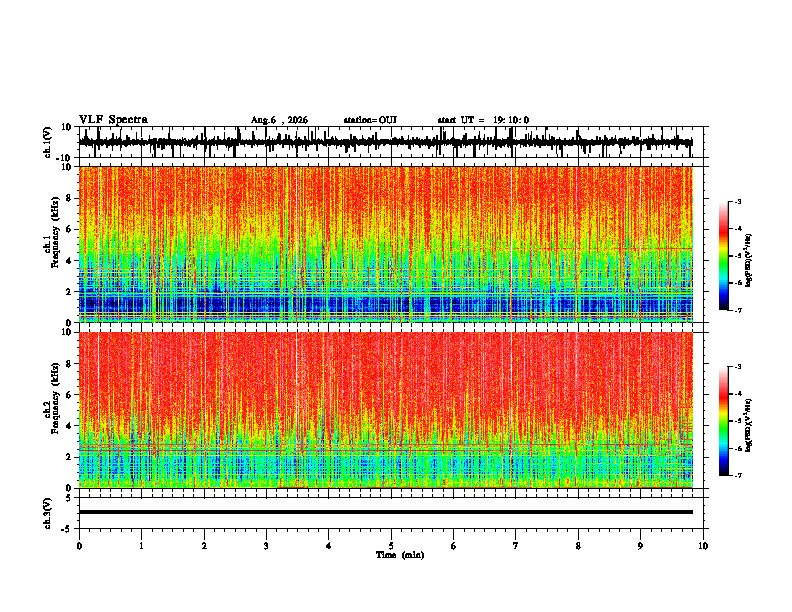This screenshot has height=612, width=792.
Task: Click the ch.2 frequency tick label 6
Action: tap(70, 395)
